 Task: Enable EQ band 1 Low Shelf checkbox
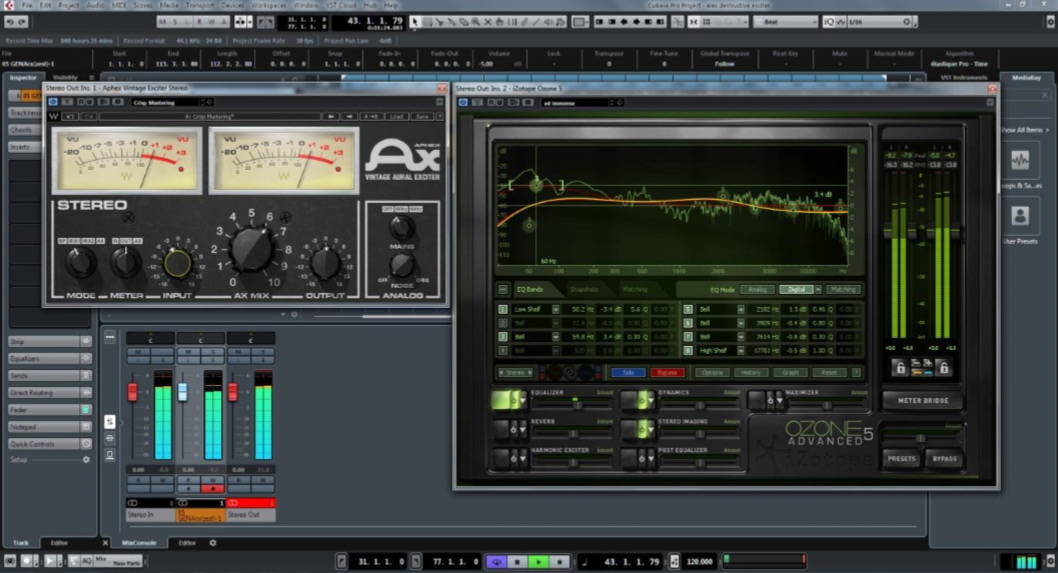pyautogui.click(x=503, y=309)
